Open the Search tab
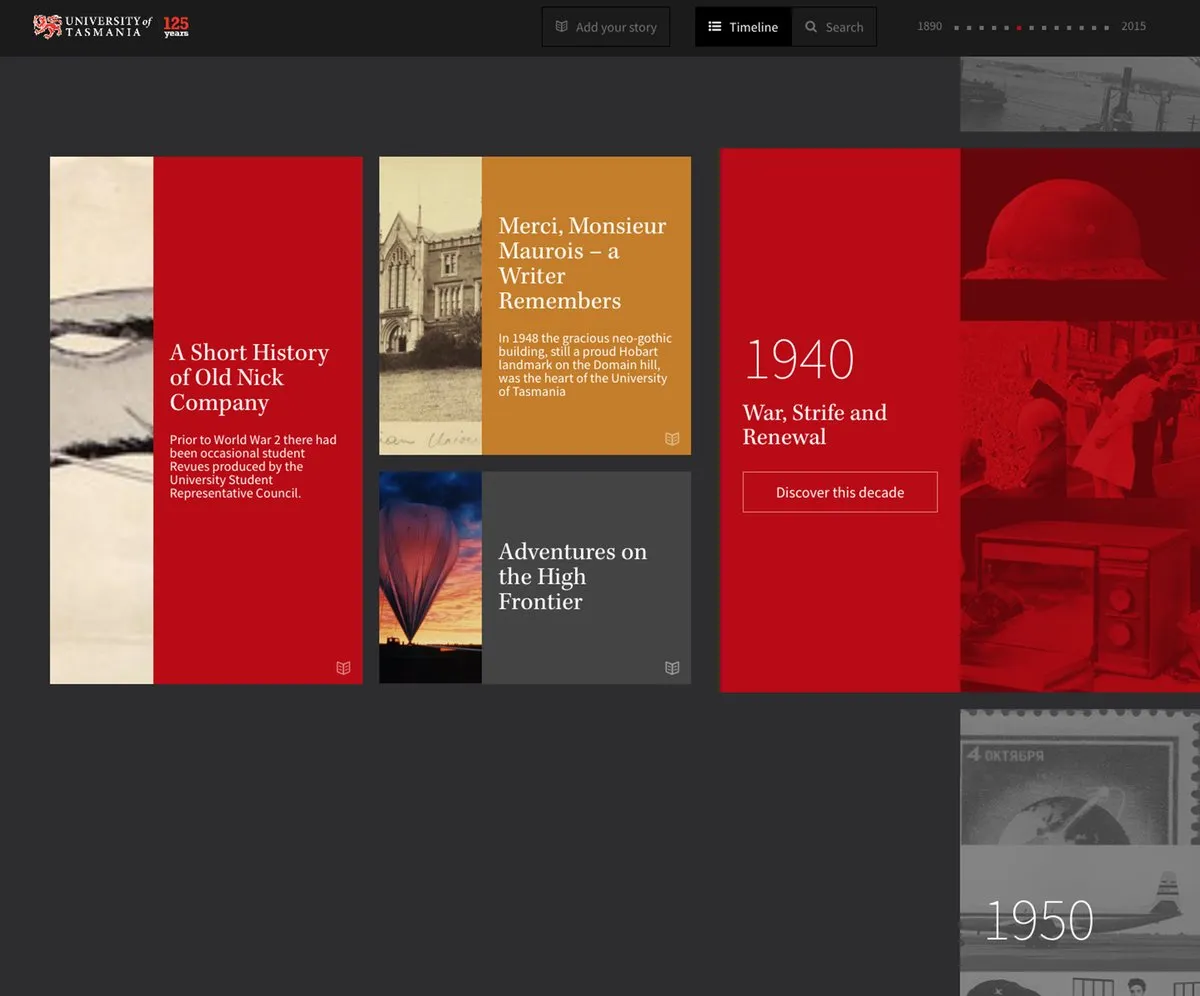This screenshot has width=1200, height=996. (x=834, y=27)
